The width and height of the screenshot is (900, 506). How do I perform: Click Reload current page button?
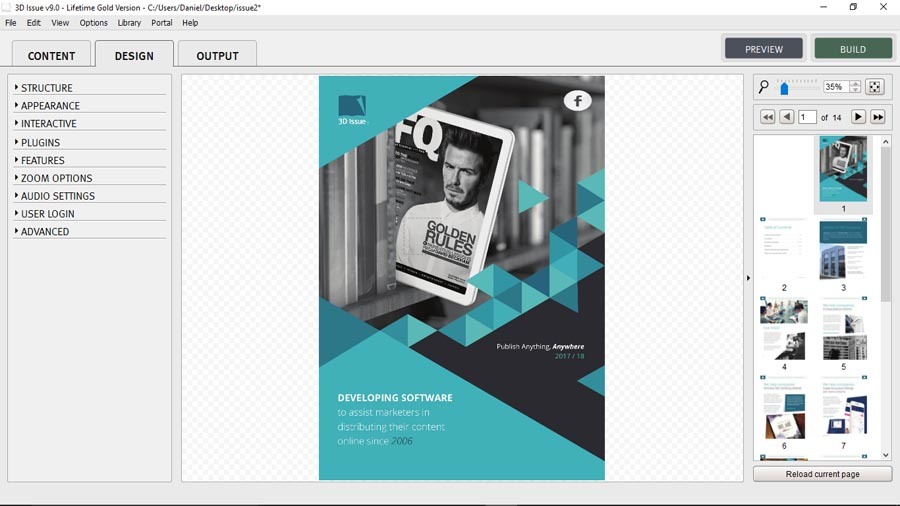823,474
